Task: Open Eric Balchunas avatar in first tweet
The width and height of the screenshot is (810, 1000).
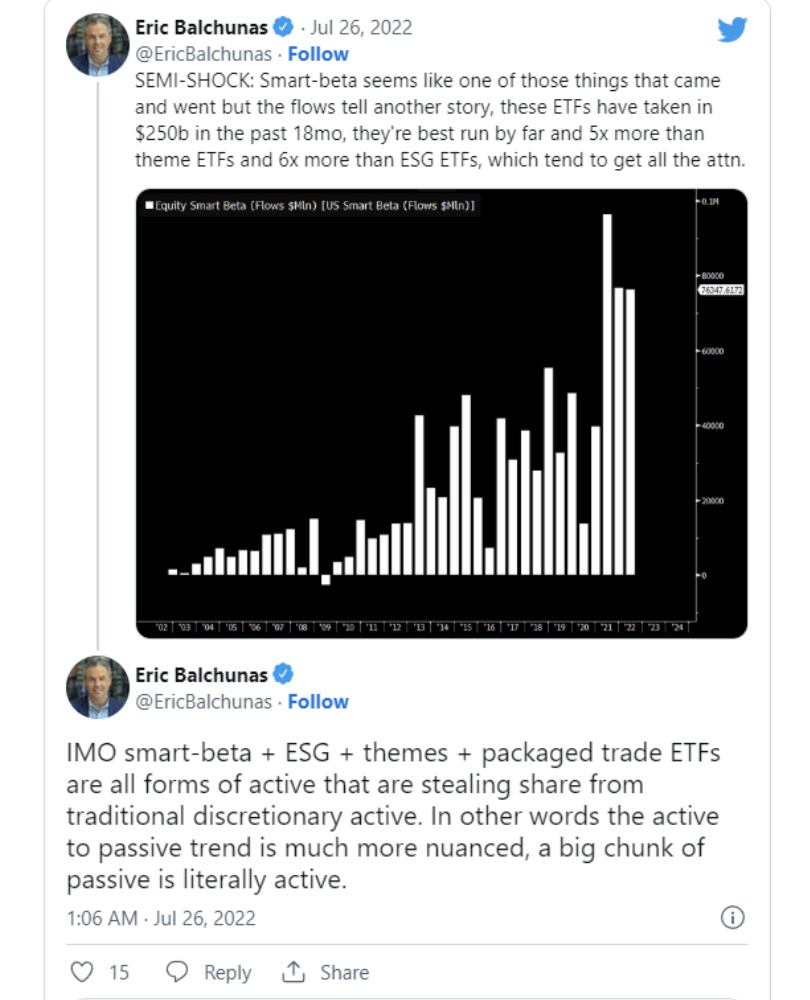Action: pos(98,45)
